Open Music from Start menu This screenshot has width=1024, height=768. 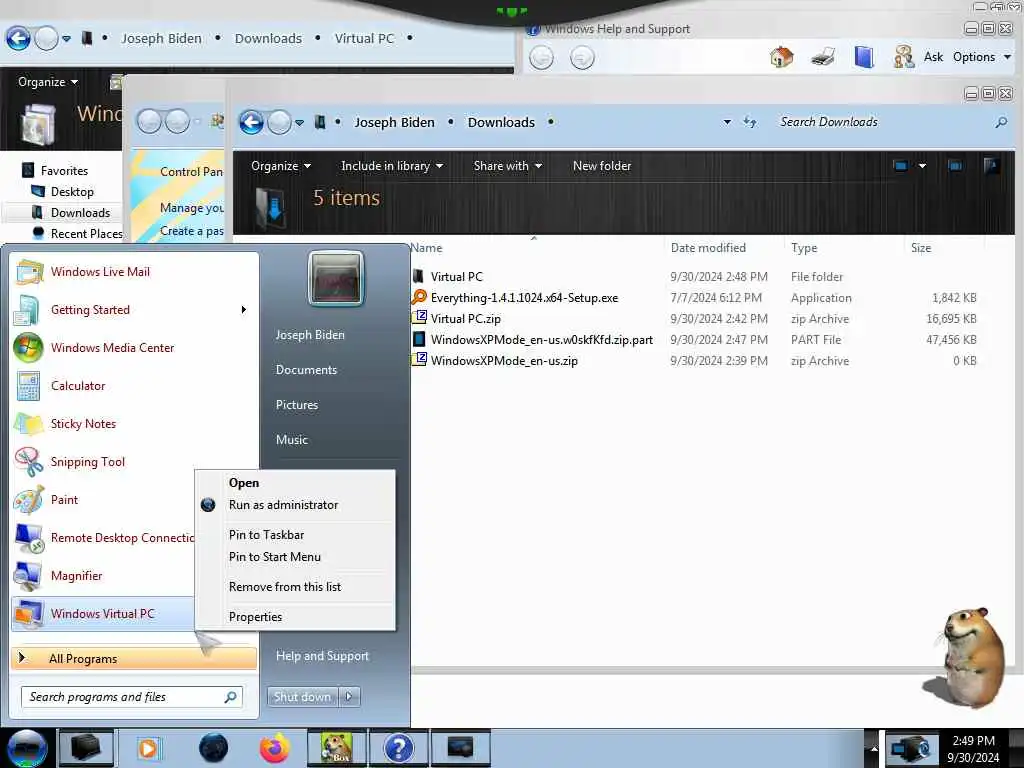(291, 440)
